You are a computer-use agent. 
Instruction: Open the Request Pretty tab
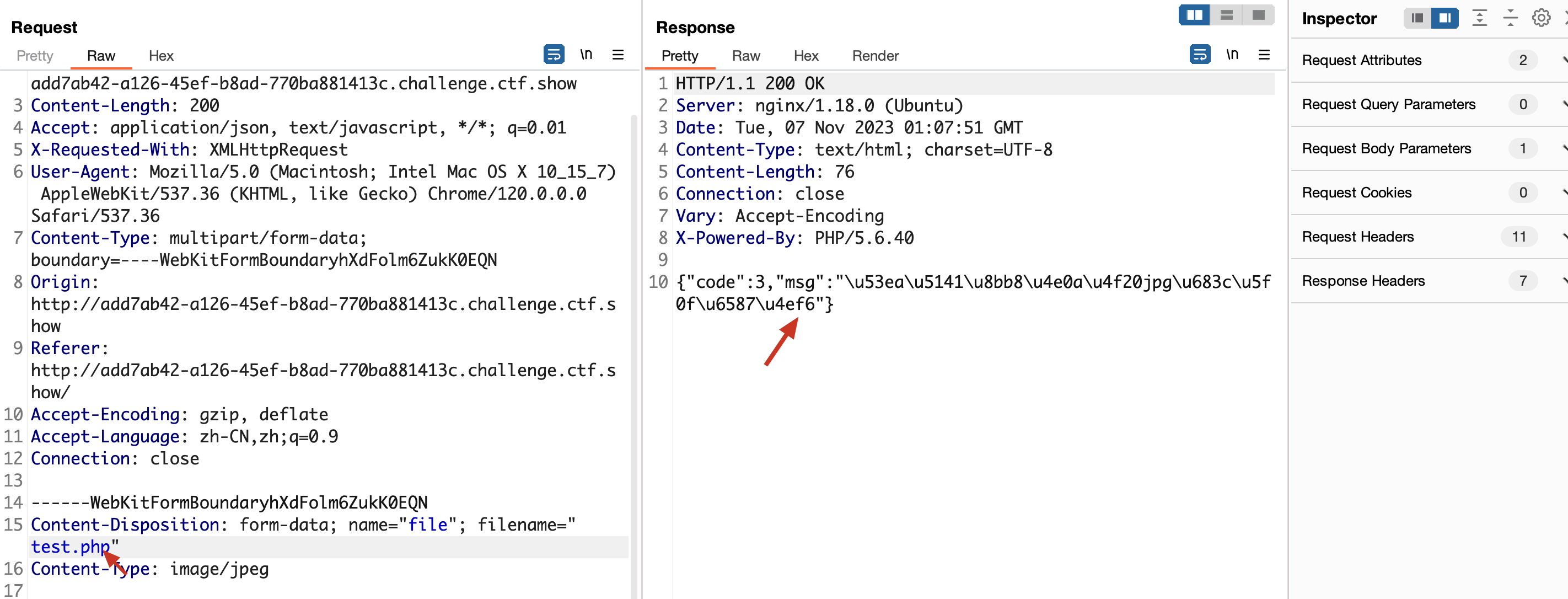click(35, 56)
